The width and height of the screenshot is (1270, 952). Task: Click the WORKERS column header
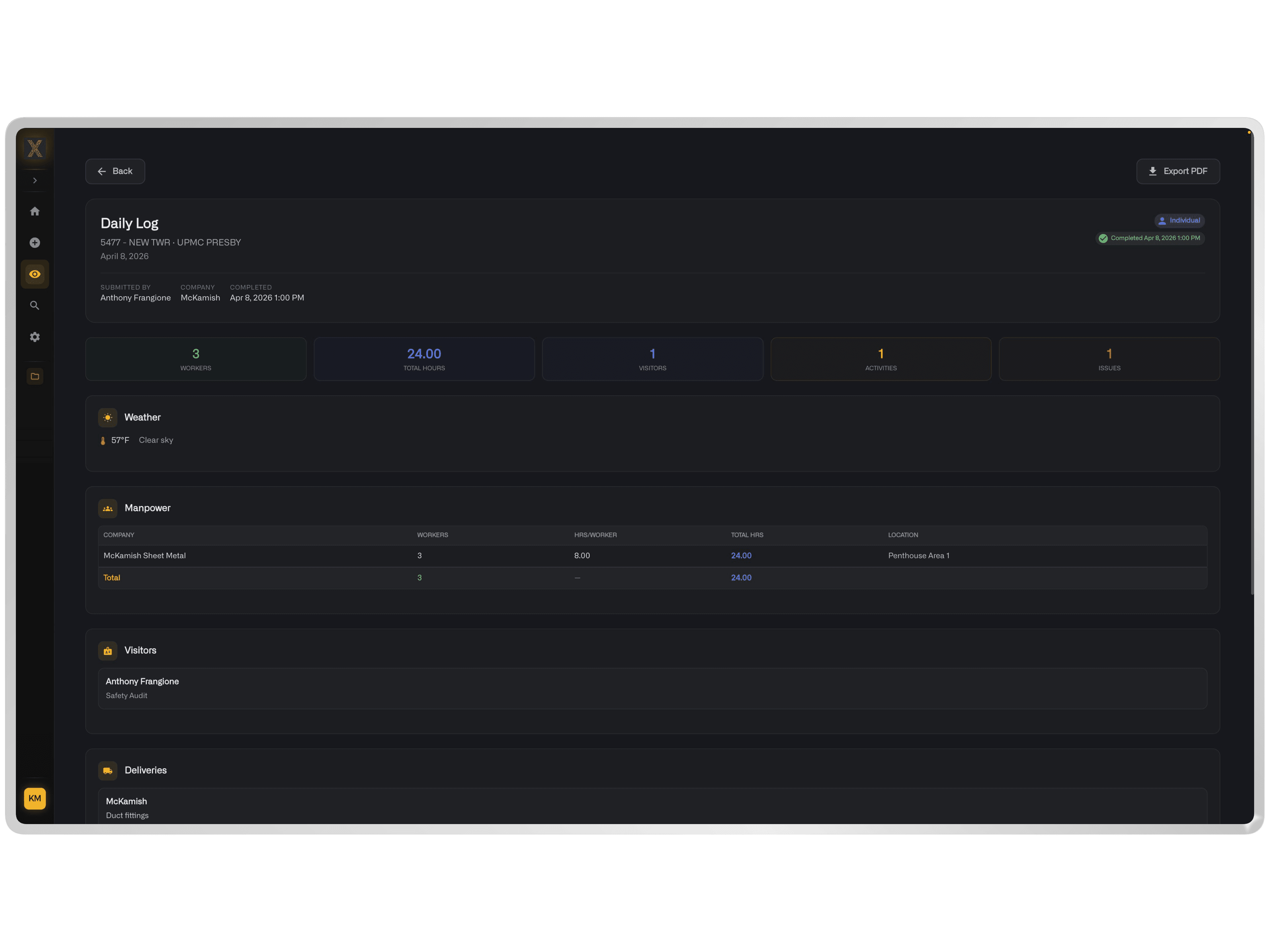click(432, 535)
